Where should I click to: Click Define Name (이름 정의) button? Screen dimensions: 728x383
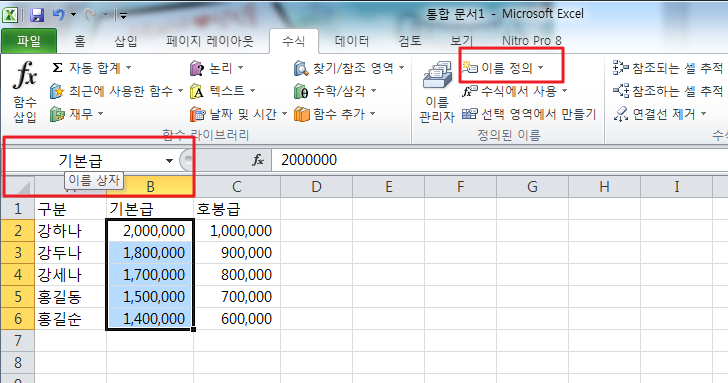pyautogui.click(x=502, y=68)
